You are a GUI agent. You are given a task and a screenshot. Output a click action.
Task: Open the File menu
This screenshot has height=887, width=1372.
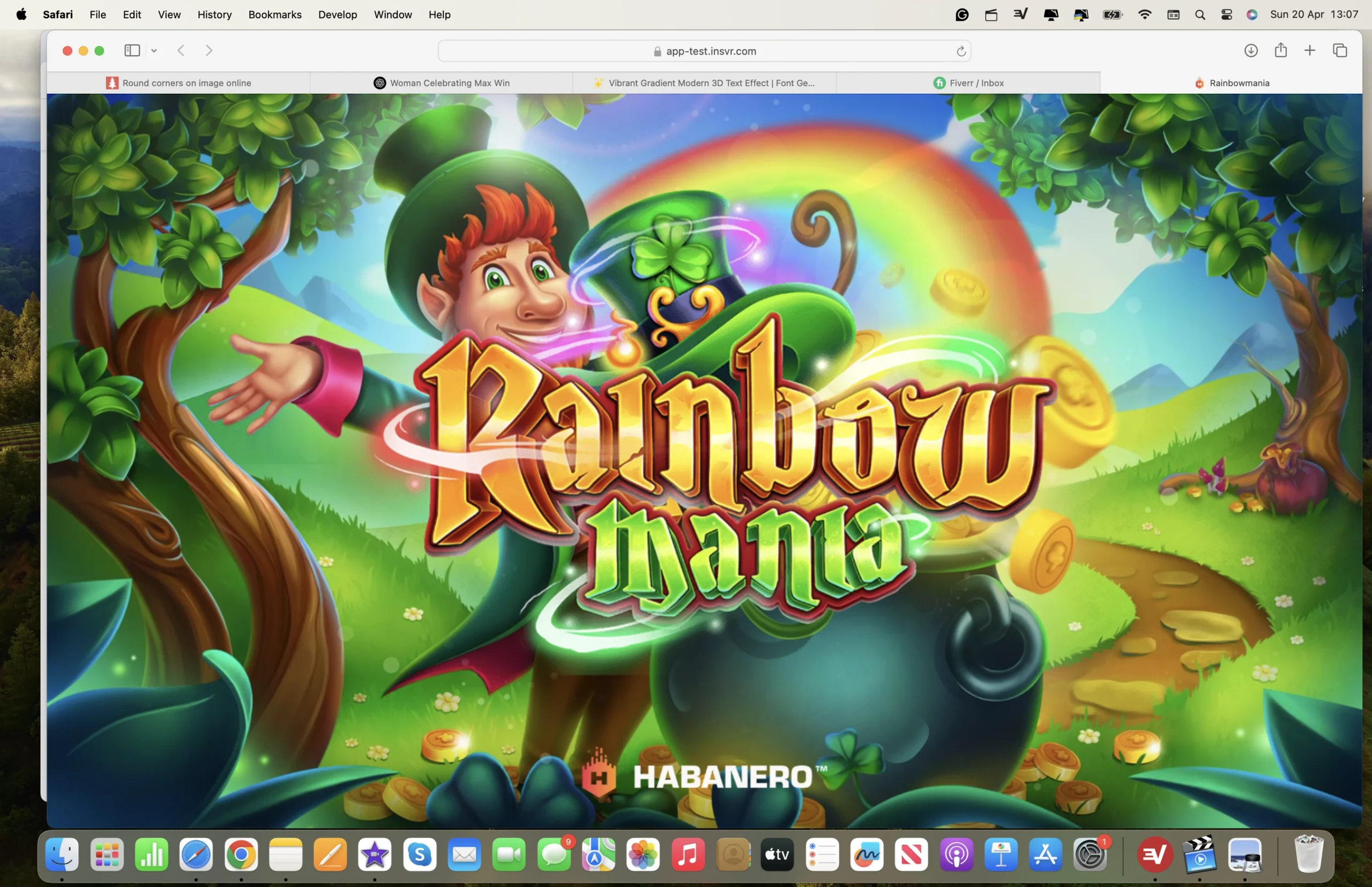(98, 14)
